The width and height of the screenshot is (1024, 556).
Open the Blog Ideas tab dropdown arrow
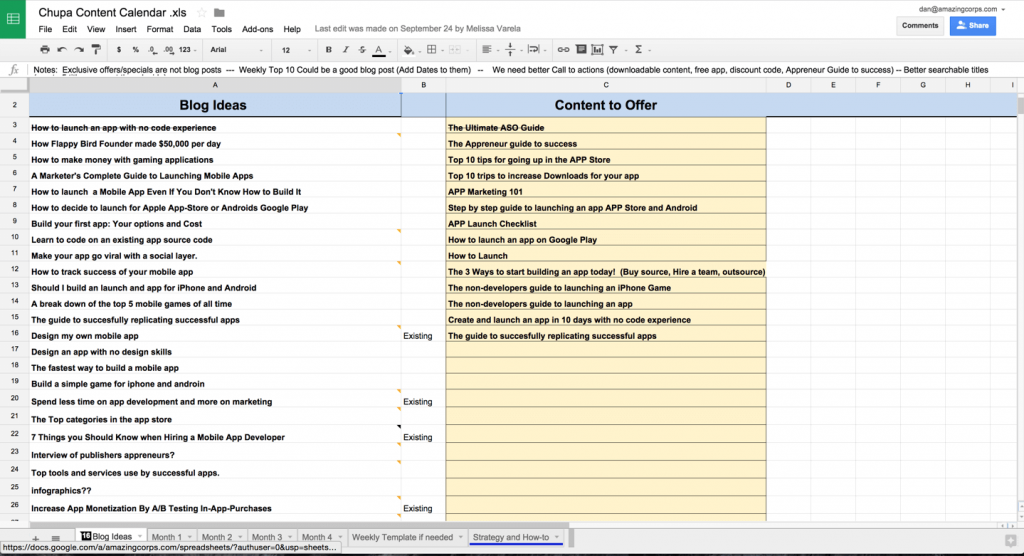140,536
